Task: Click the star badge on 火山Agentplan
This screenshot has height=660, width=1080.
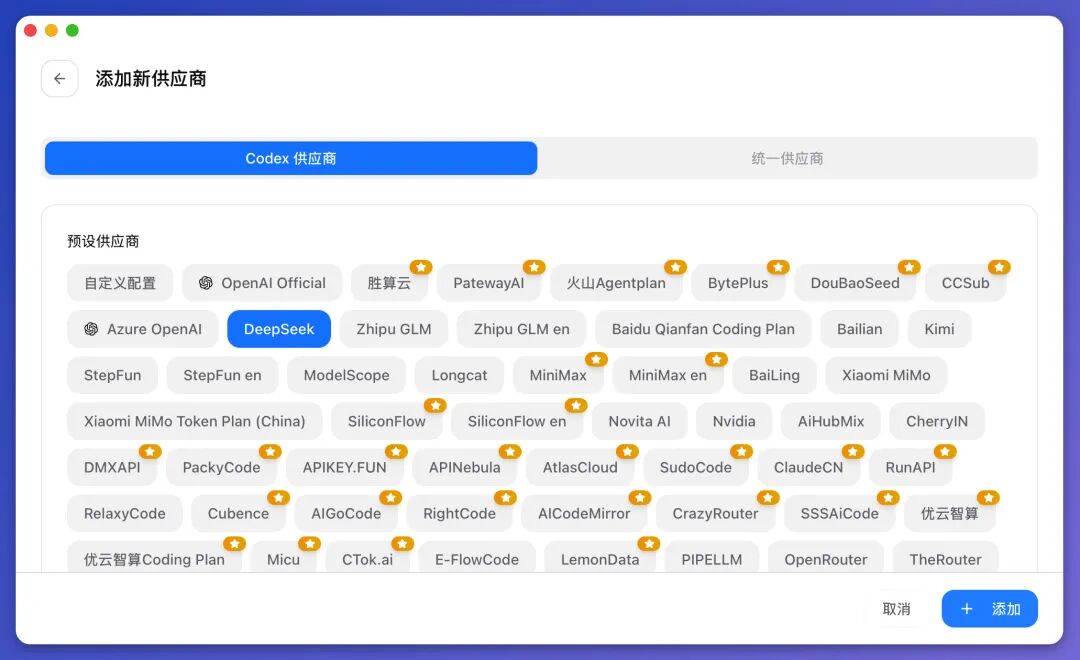Action: point(676,267)
